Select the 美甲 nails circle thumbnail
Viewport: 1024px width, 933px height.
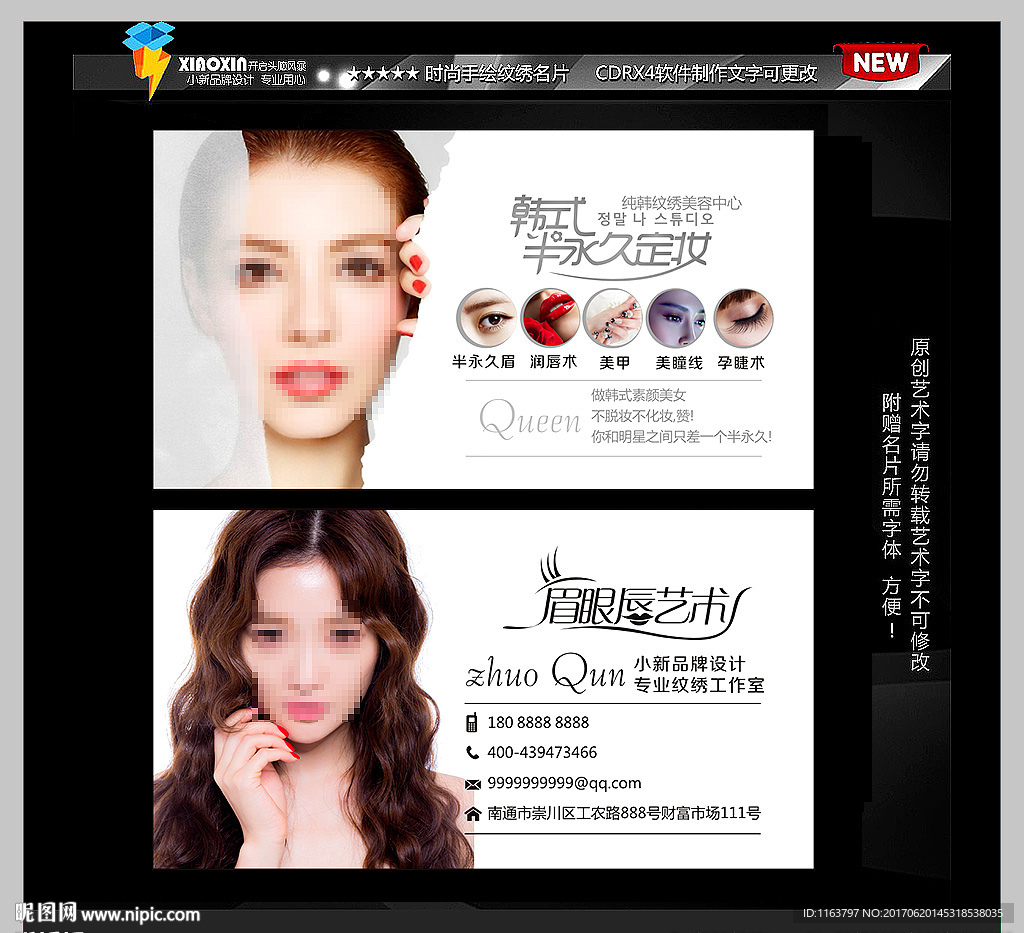coord(613,318)
